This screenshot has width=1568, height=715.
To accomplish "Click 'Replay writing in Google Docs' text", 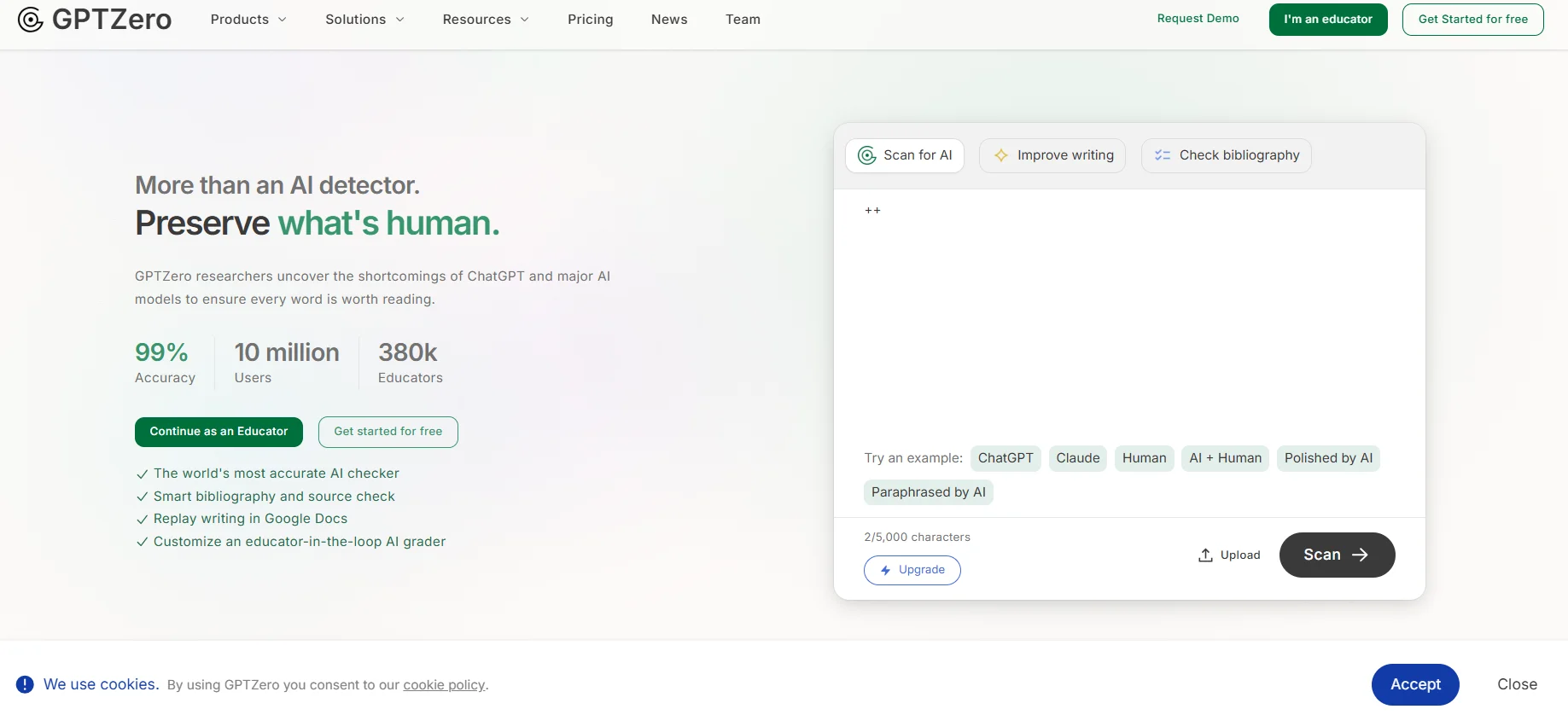I will (250, 519).
